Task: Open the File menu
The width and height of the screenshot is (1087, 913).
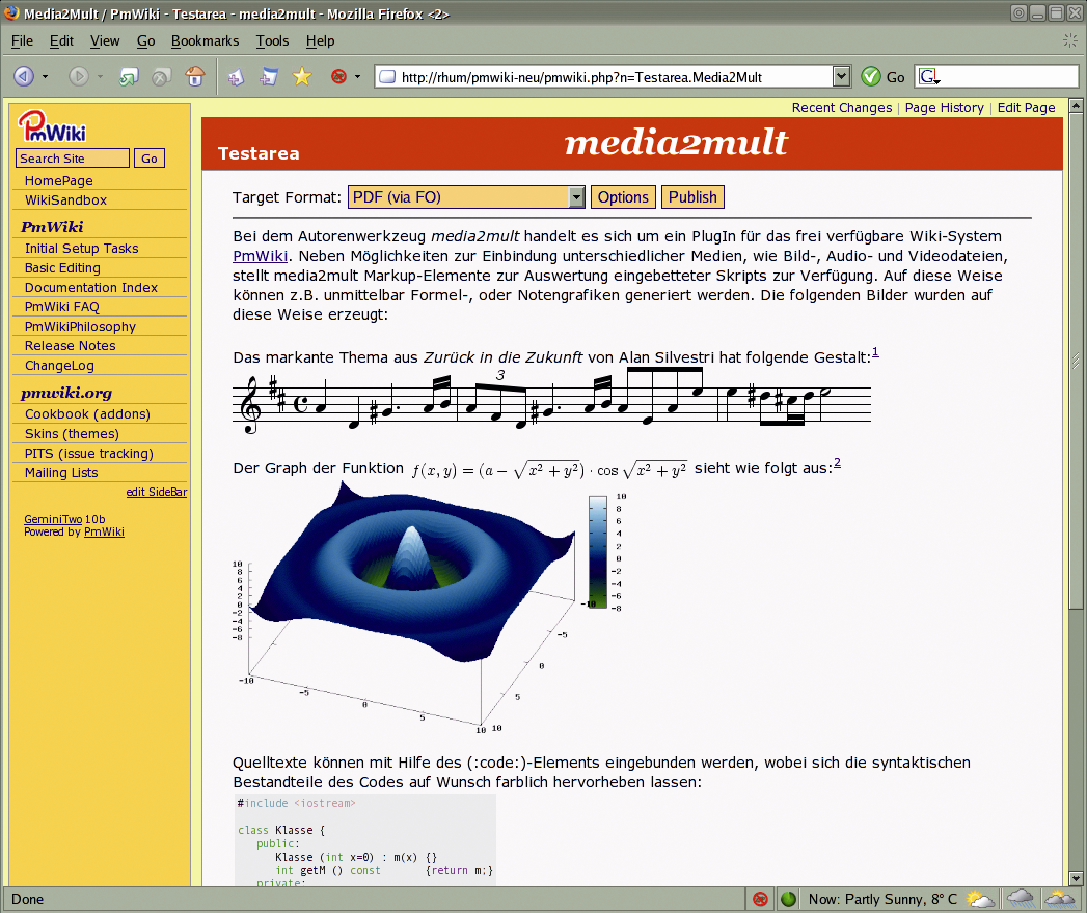Action: tap(21, 41)
